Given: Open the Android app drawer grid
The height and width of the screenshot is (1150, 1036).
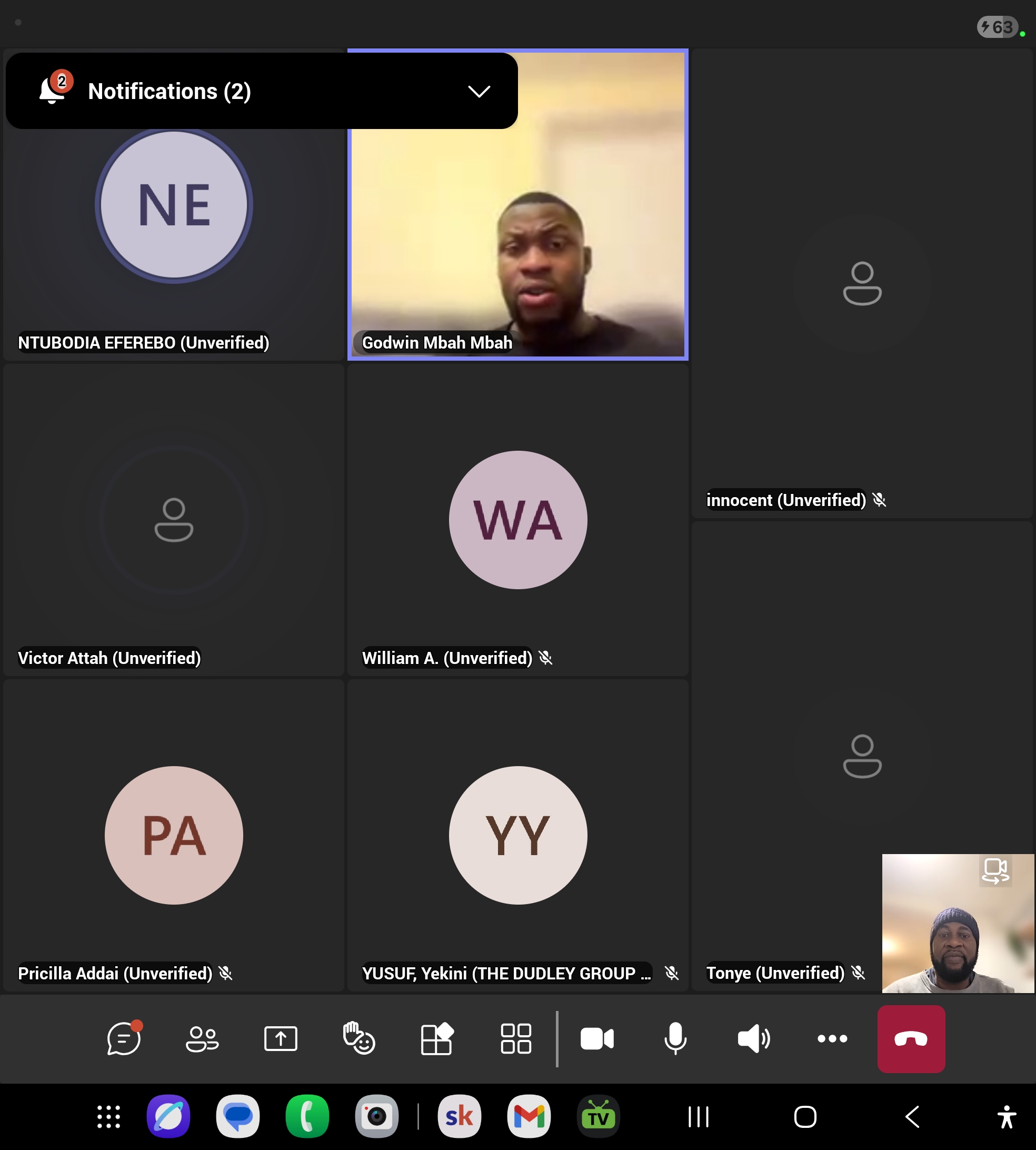Looking at the screenshot, I should pos(108,1116).
